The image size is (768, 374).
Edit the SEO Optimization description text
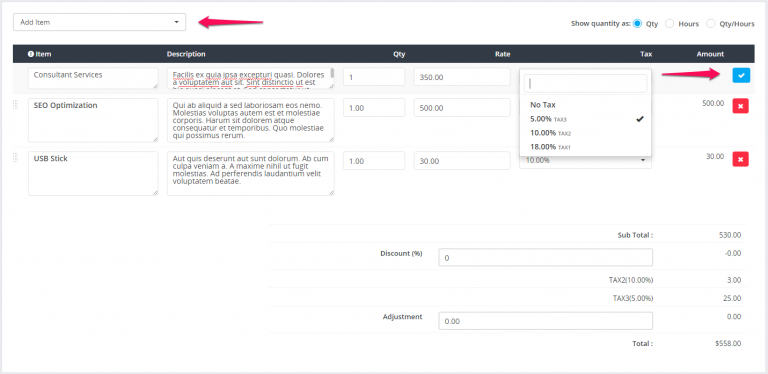[251, 120]
